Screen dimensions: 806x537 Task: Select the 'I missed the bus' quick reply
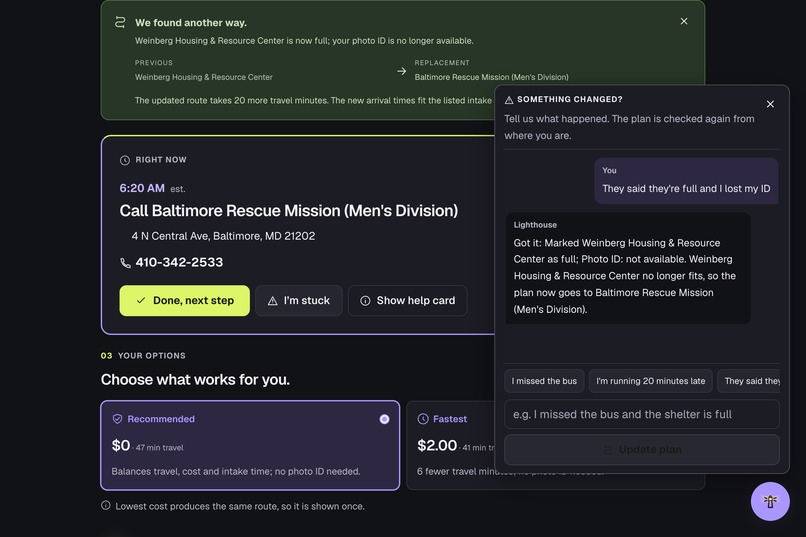click(x=544, y=381)
